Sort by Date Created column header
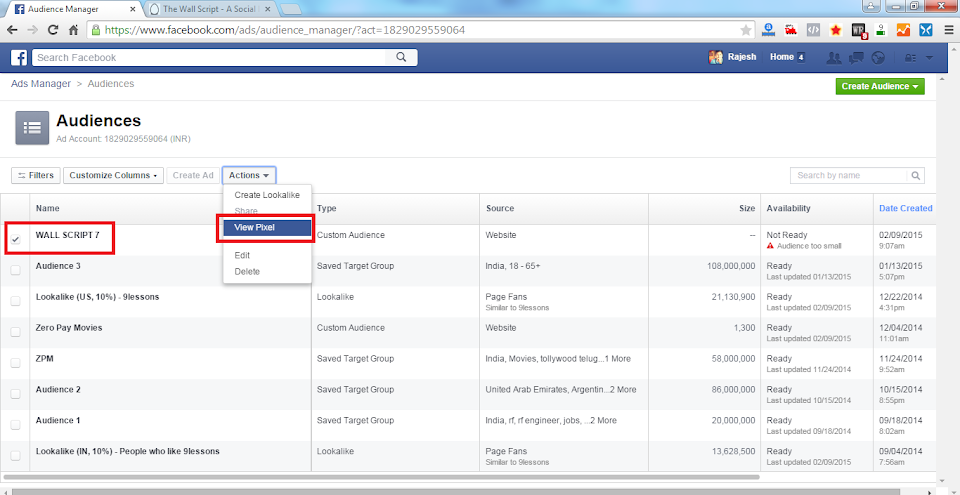Image resolution: width=960 pixels, height=495 pixels. [x=906, y=208]
